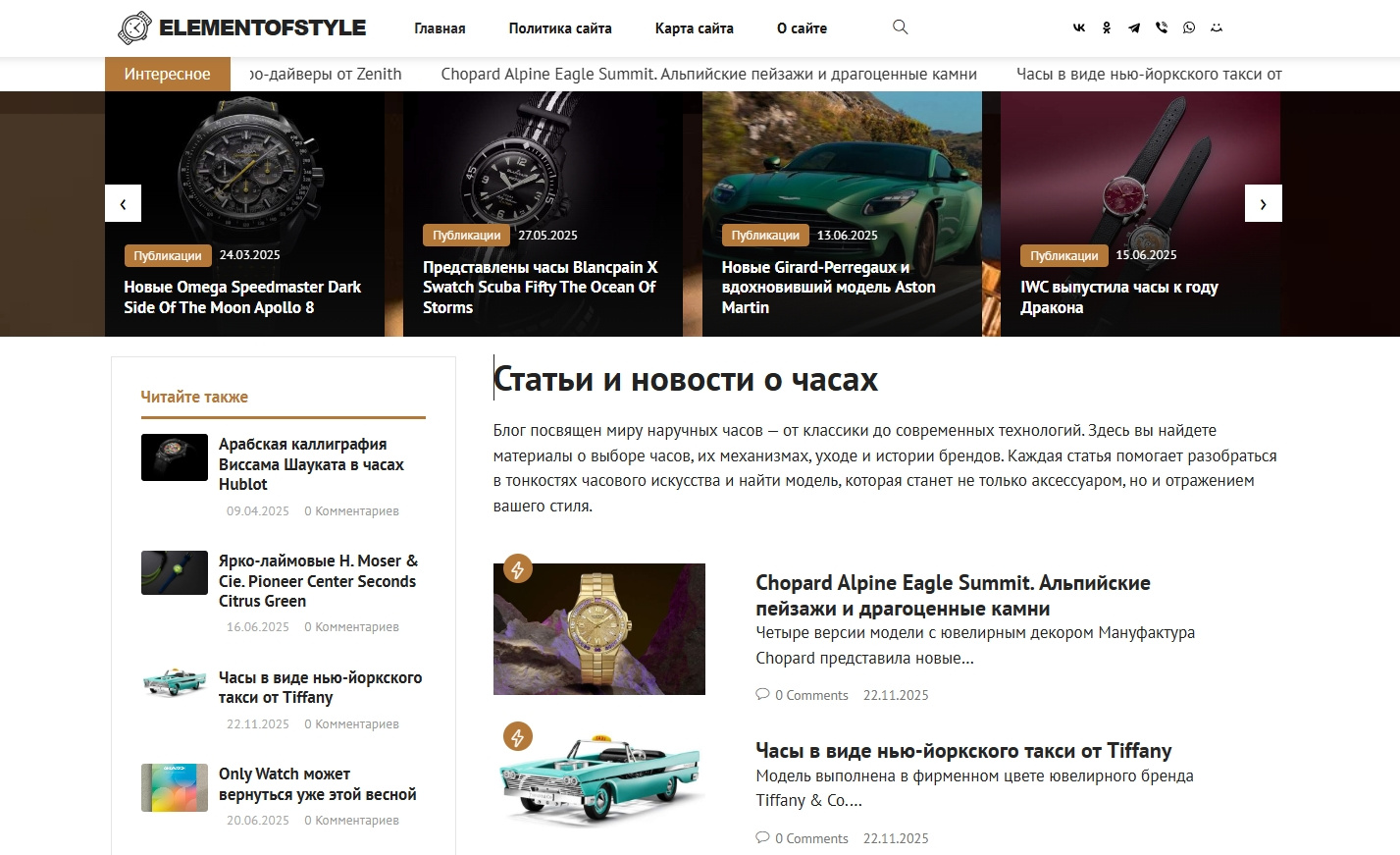The height and width of the screenshot is (855, 1400).
Task: Open the Omega Speedmaster Dark Side slide title
Action: pyautogui.click(x=242, y=297)
